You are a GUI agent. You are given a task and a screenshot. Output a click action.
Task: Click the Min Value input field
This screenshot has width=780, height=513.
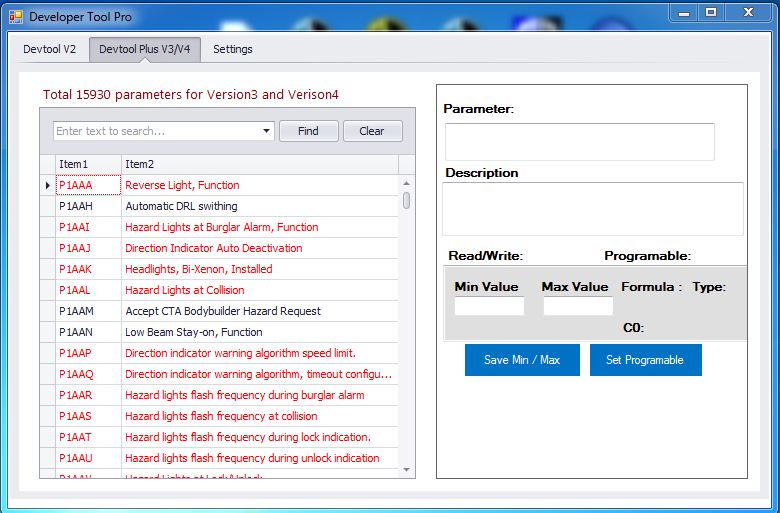click(489, 306)
